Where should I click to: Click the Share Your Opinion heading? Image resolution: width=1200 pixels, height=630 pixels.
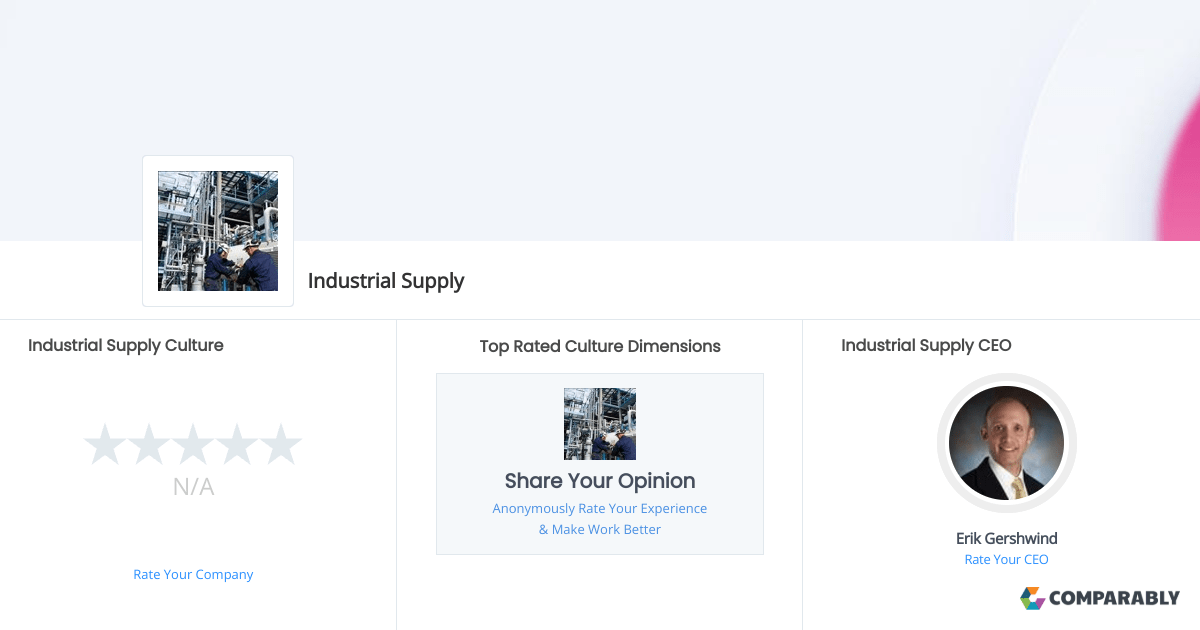click(599, 481)
